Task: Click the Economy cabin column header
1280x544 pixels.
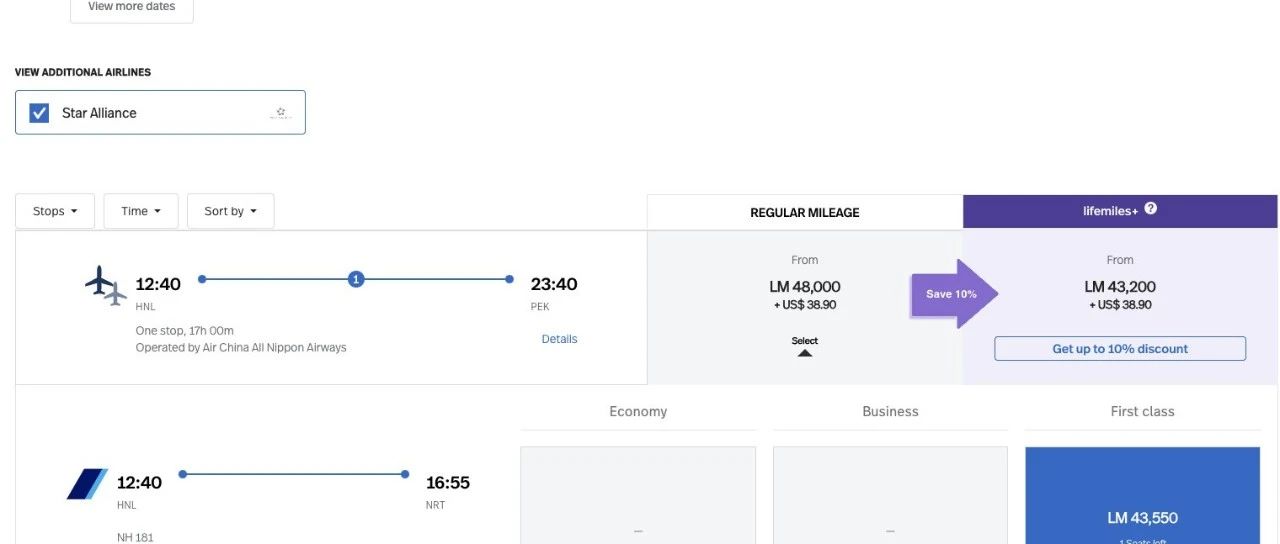Action: click(x=638, y=411)
